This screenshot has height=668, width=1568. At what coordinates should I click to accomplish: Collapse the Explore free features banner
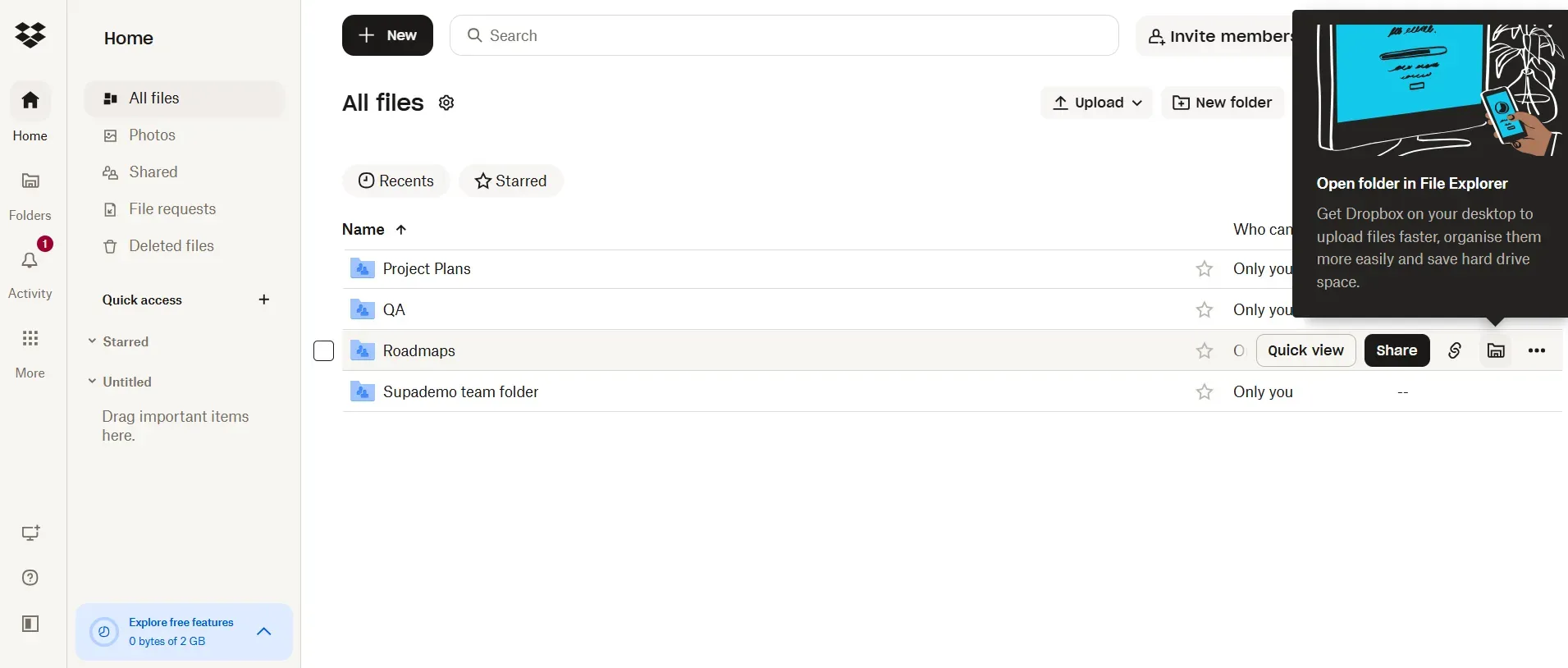(263, 632)
